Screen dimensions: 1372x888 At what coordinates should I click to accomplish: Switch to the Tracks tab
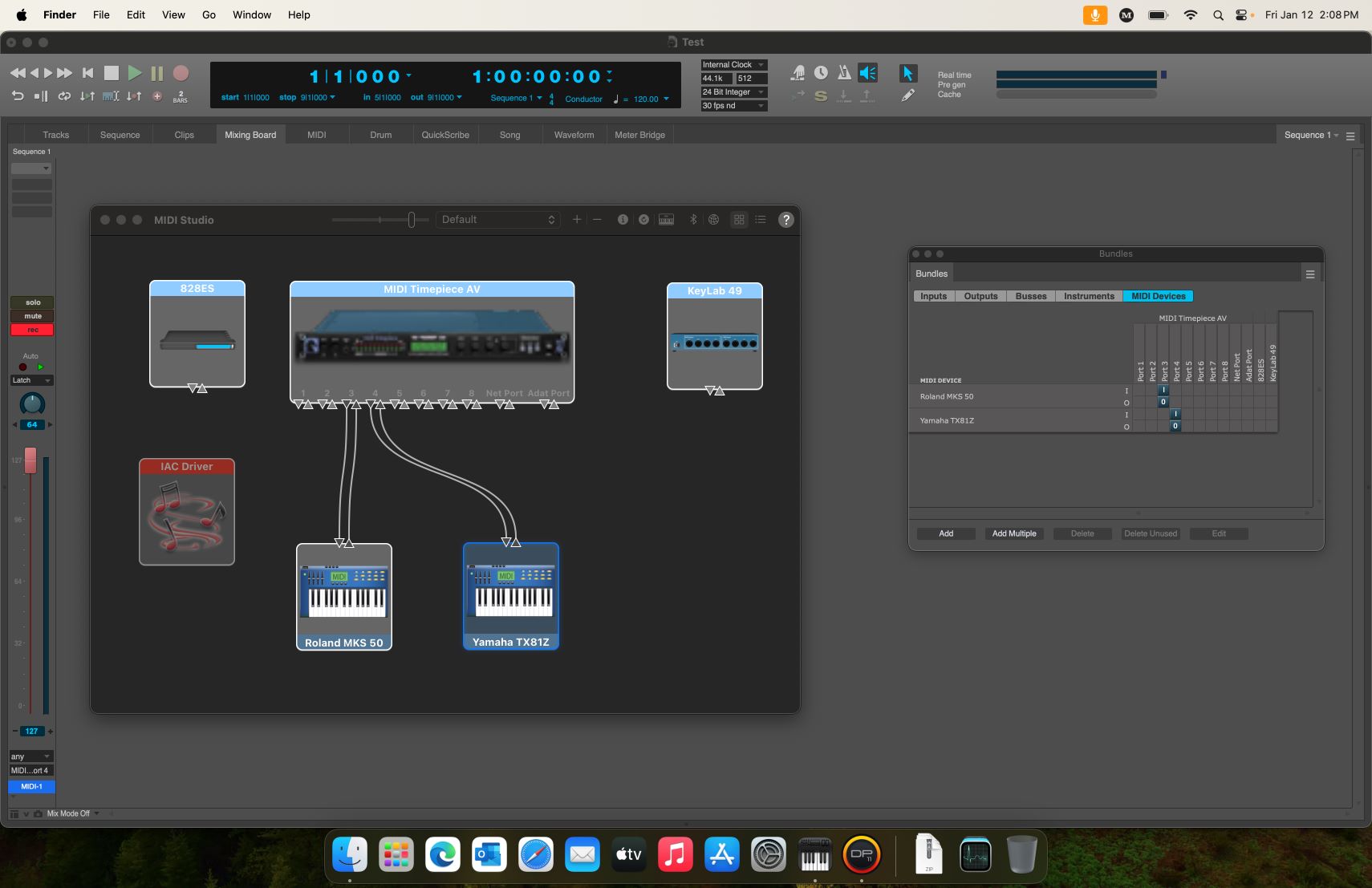pyautogui.click(x=56, y=135)
